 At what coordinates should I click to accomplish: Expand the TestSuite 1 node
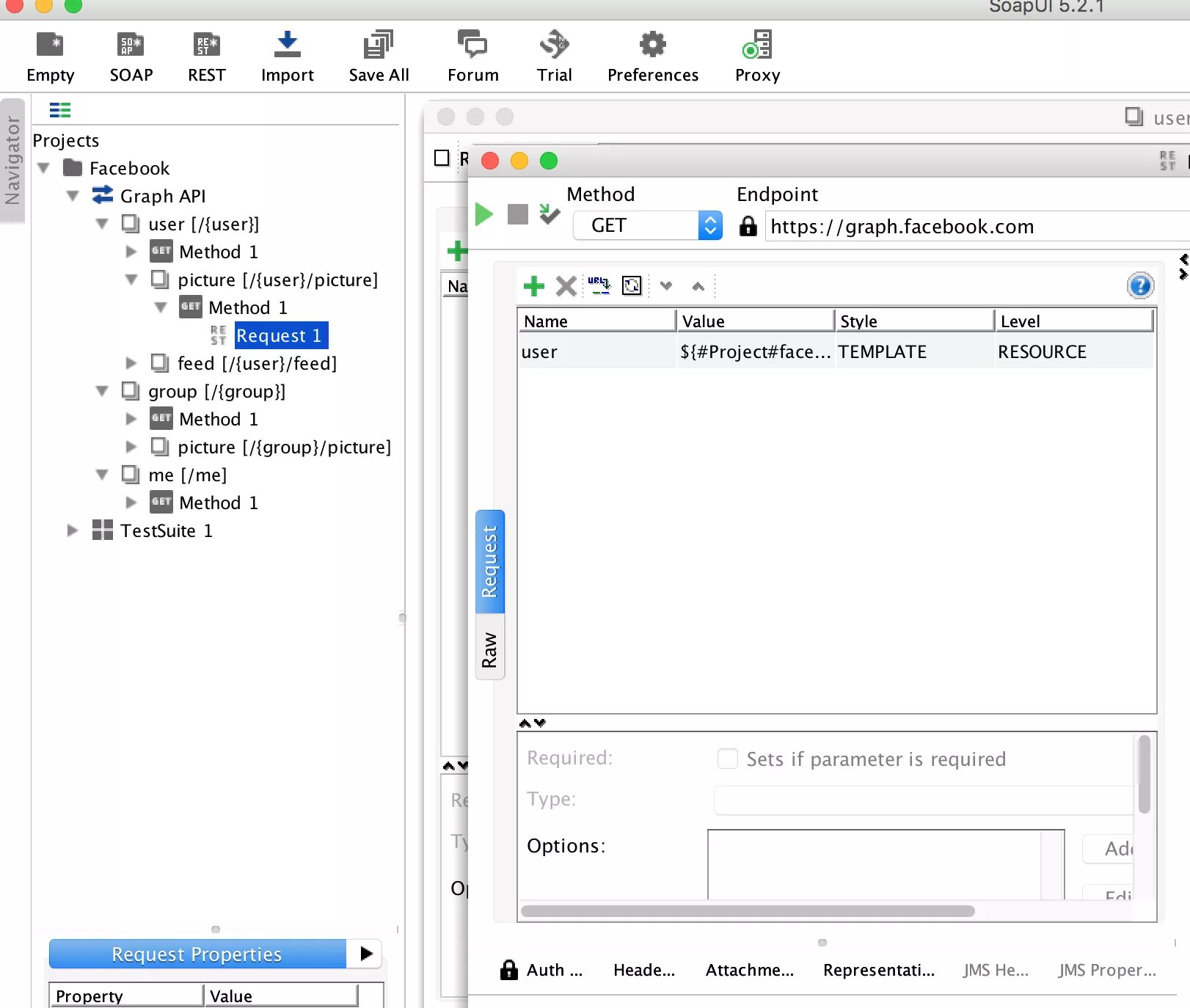(72, 530)
